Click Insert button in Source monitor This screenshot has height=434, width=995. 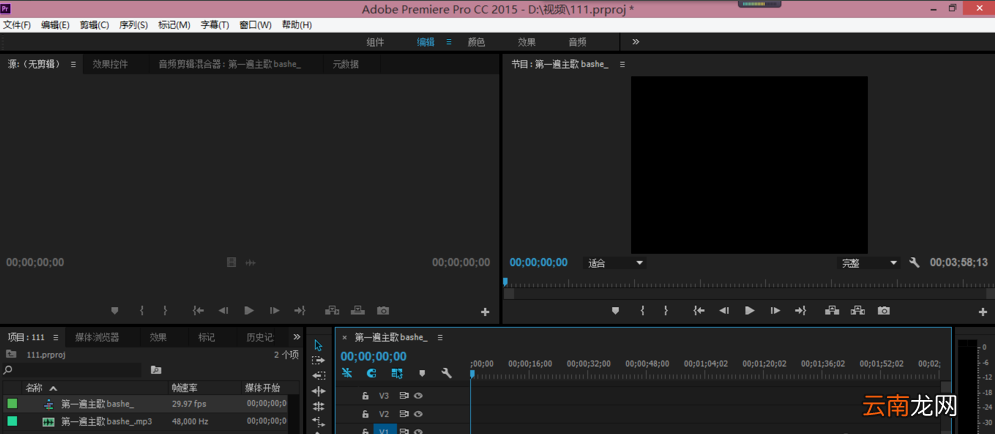point(332,310)
